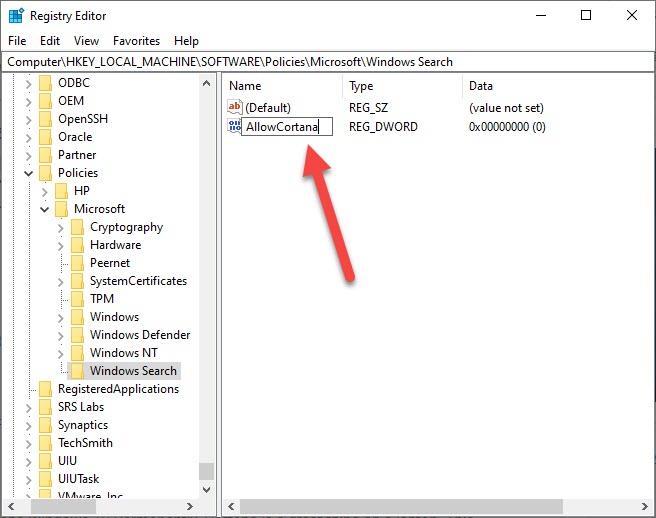Open the Favorites menu
The width and height of the screenshot is (656, 518).
click(136, 41)
